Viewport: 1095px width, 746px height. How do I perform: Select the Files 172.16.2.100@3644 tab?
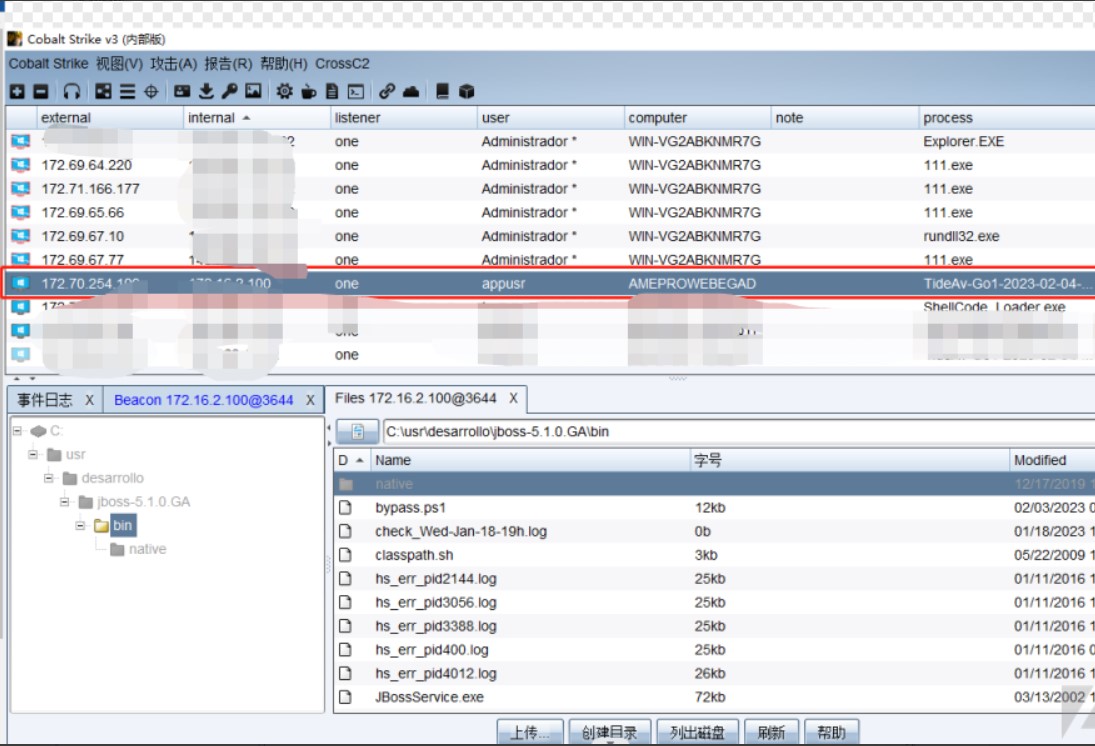click(x=416, y=398)
